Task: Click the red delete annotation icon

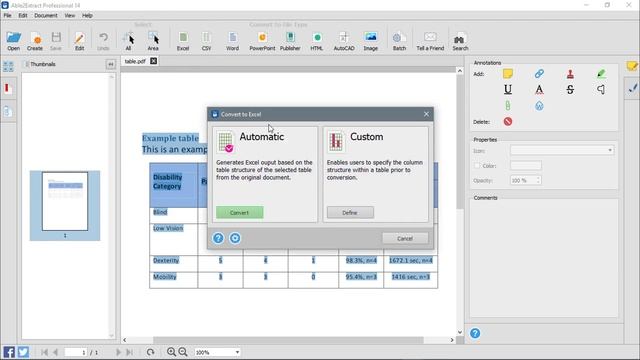Action: (x=508, y=122)
